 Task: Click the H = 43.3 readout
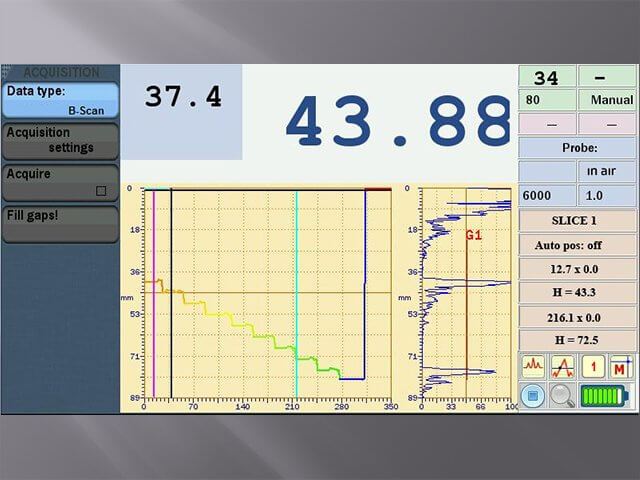tap(577, 293)
